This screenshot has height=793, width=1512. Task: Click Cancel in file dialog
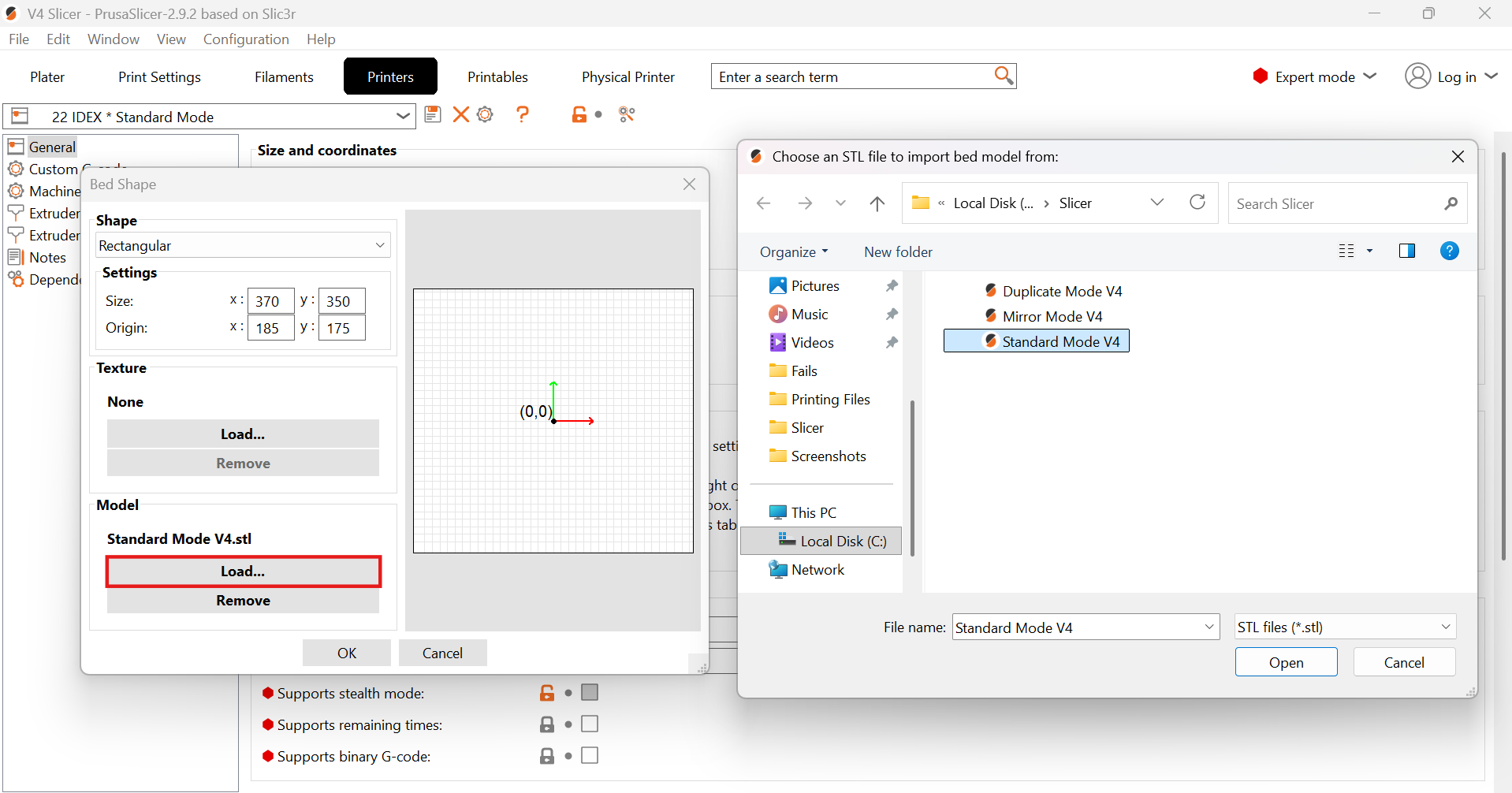point(1405,662)
